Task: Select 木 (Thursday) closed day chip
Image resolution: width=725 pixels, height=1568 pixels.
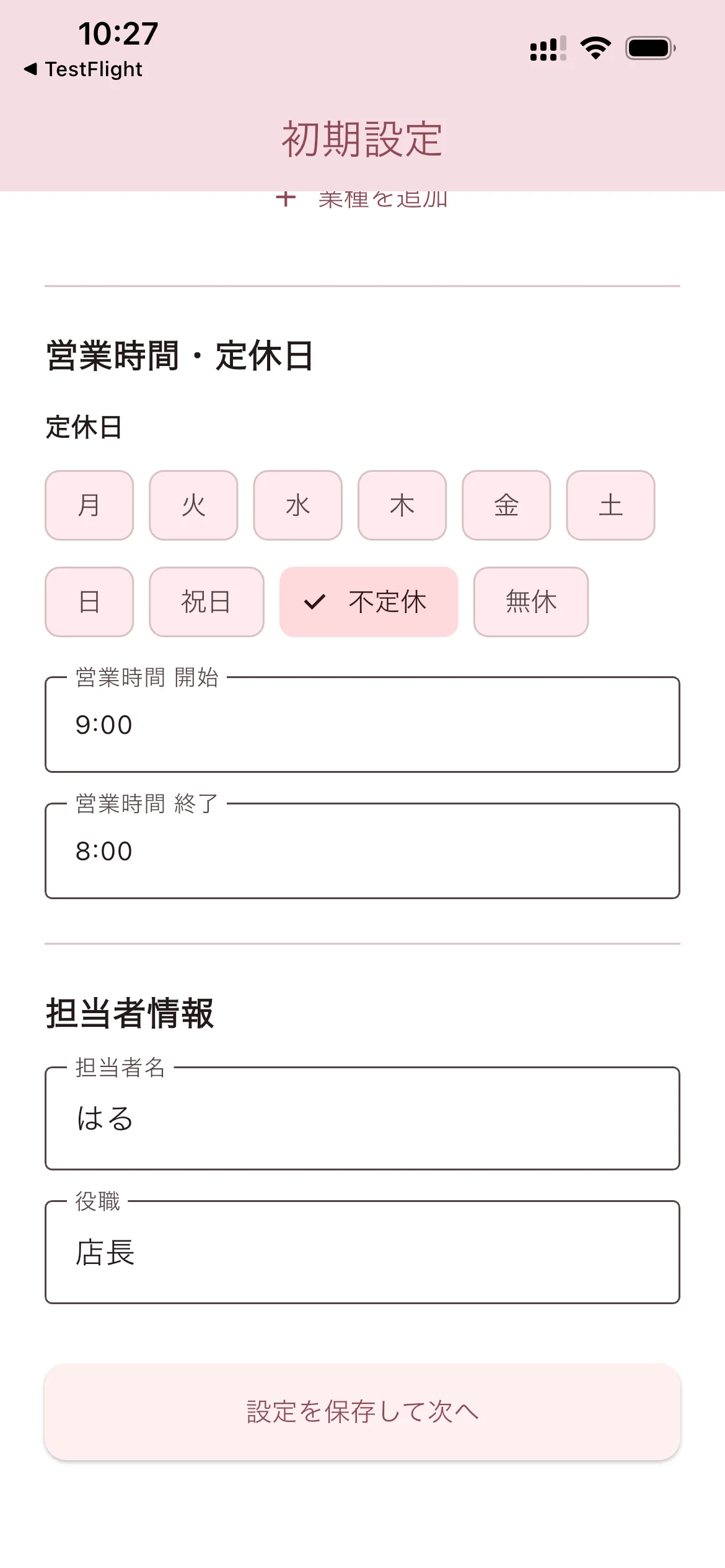Action: [x=402, y=505]
